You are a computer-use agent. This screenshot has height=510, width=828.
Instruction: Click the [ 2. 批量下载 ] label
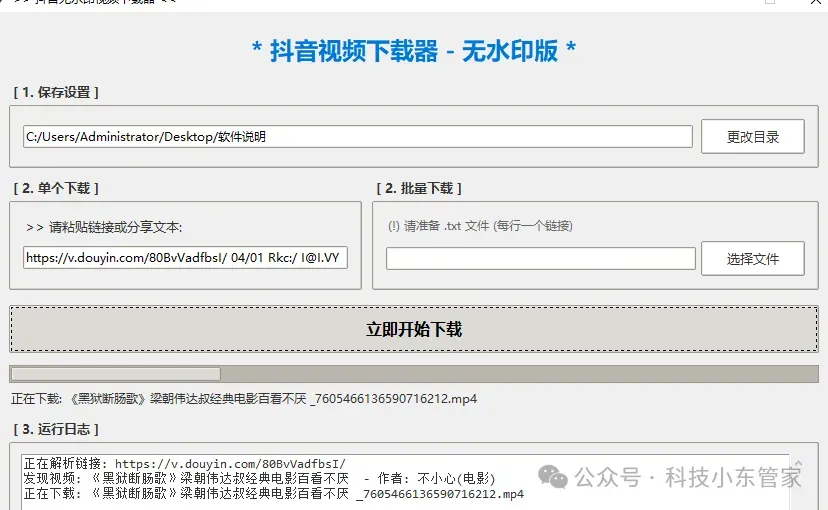coord(419,188)
